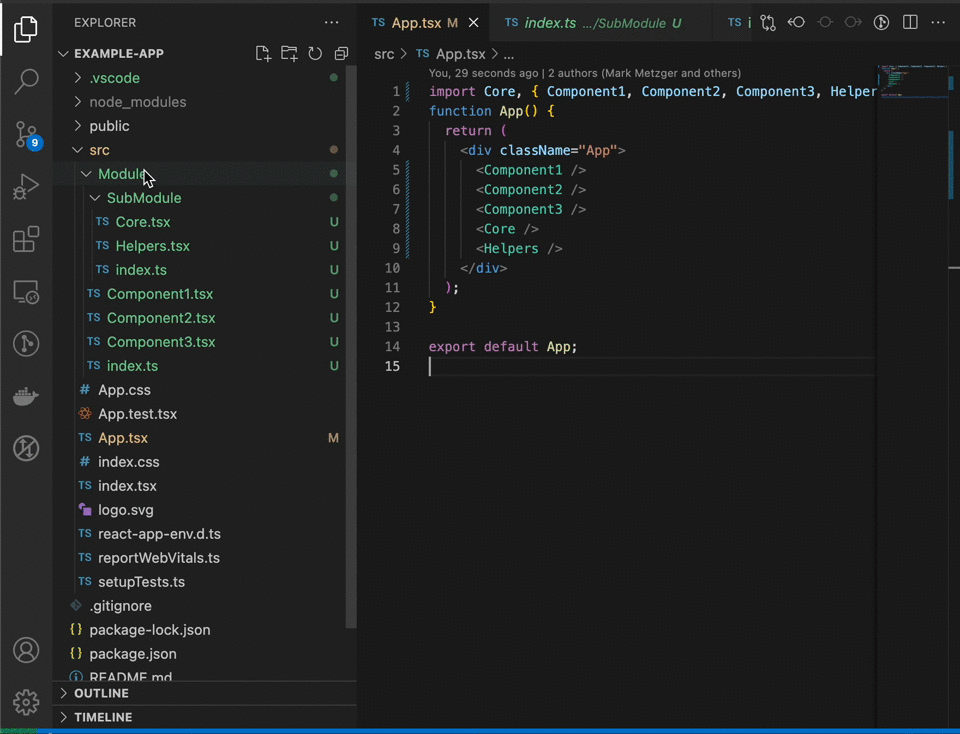Open the Extensions view
This screenshot has height=734, width=960.
26,239
